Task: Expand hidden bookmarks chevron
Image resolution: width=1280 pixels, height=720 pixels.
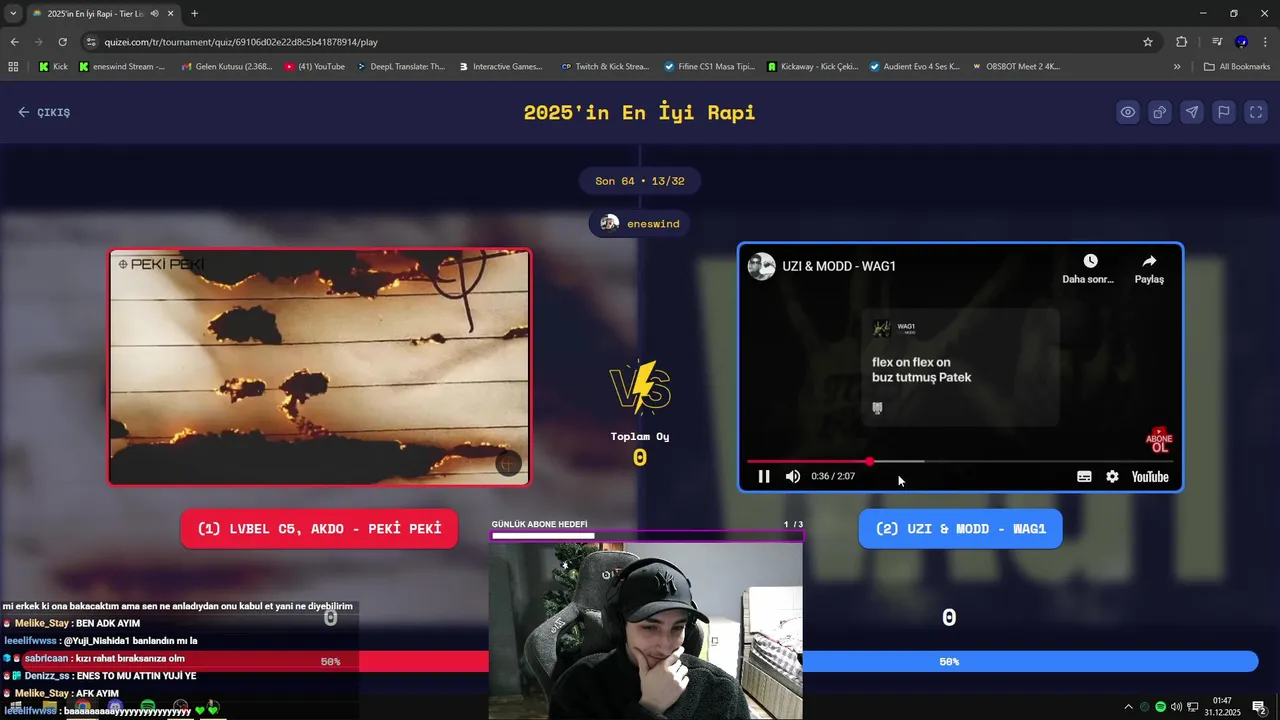Action: [x=1177, y=67]
